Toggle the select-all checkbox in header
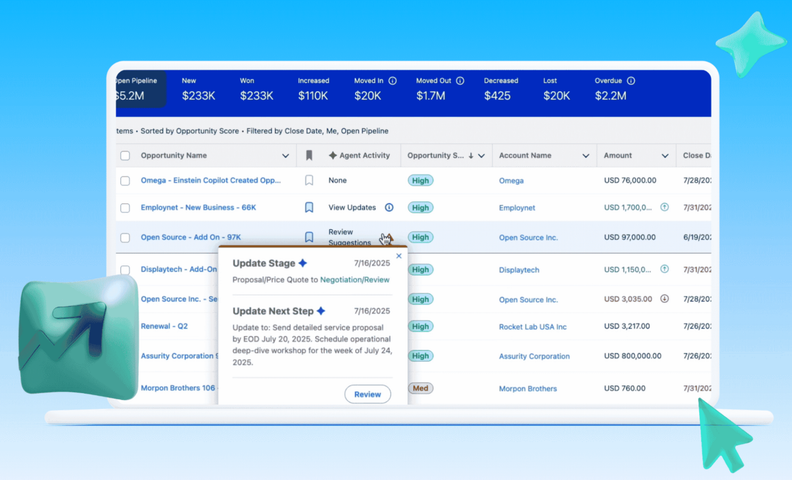 click(x=125, y=156)
